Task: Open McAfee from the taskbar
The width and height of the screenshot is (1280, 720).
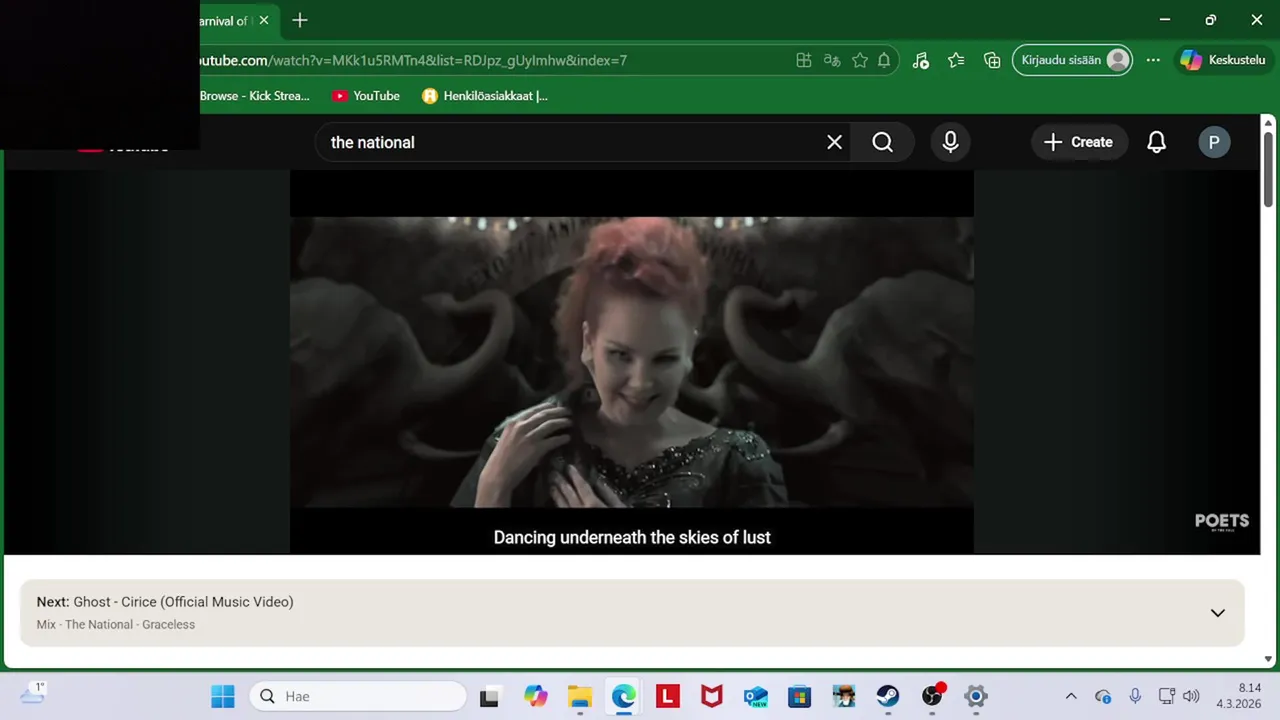Action: tap(712, 696)
